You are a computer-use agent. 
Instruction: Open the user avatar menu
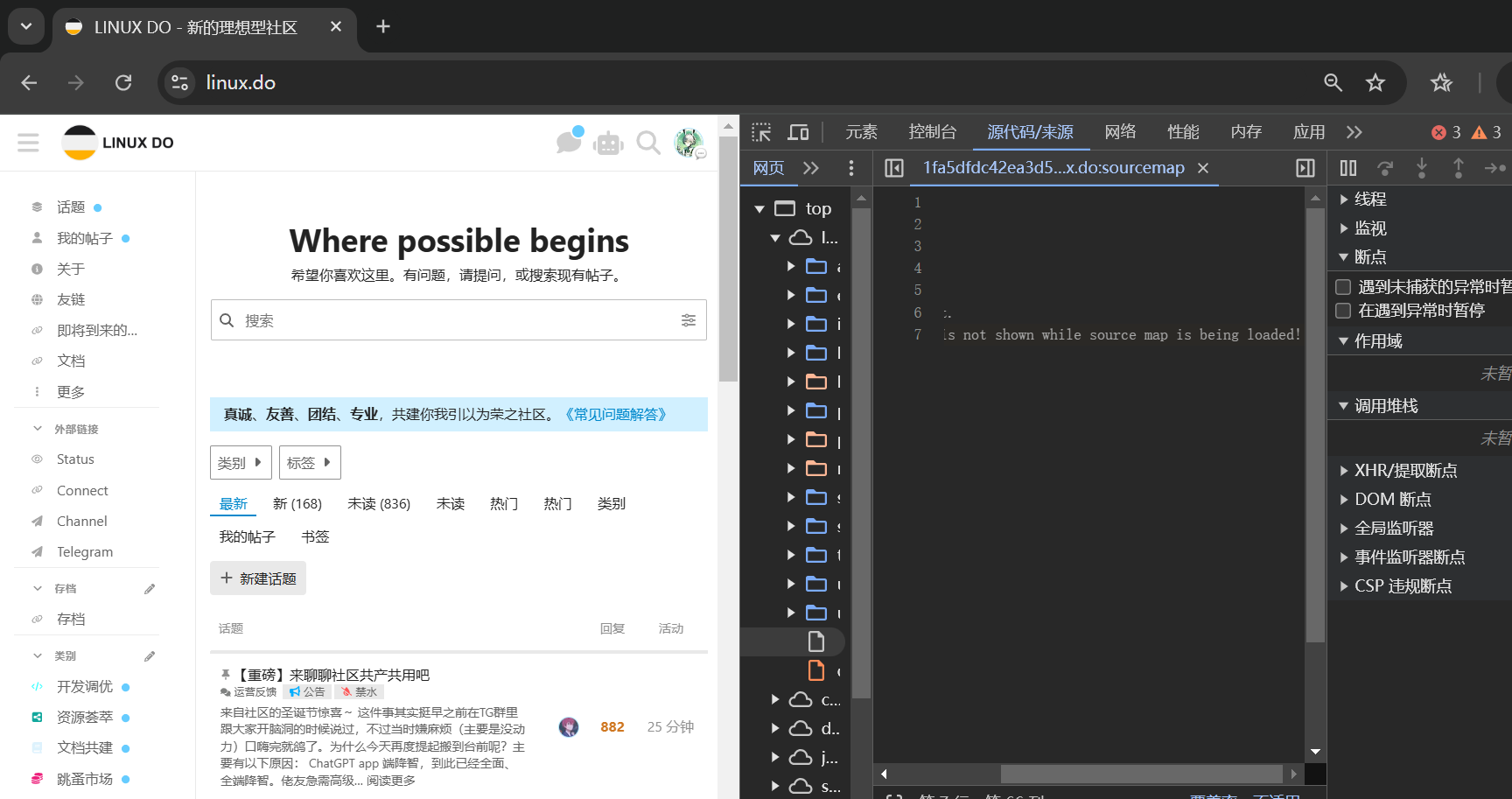click(x=689, y=143)
